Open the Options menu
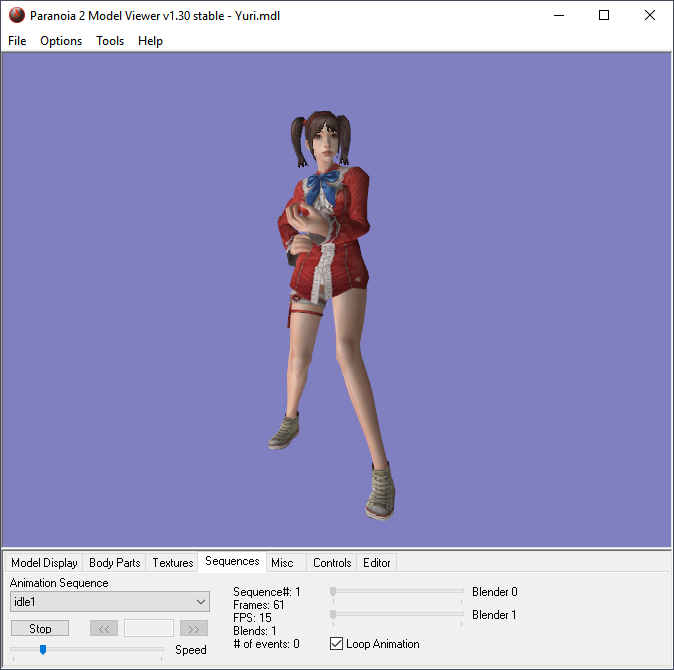Viewport: 674px width, 670px height. coord(61,41)
